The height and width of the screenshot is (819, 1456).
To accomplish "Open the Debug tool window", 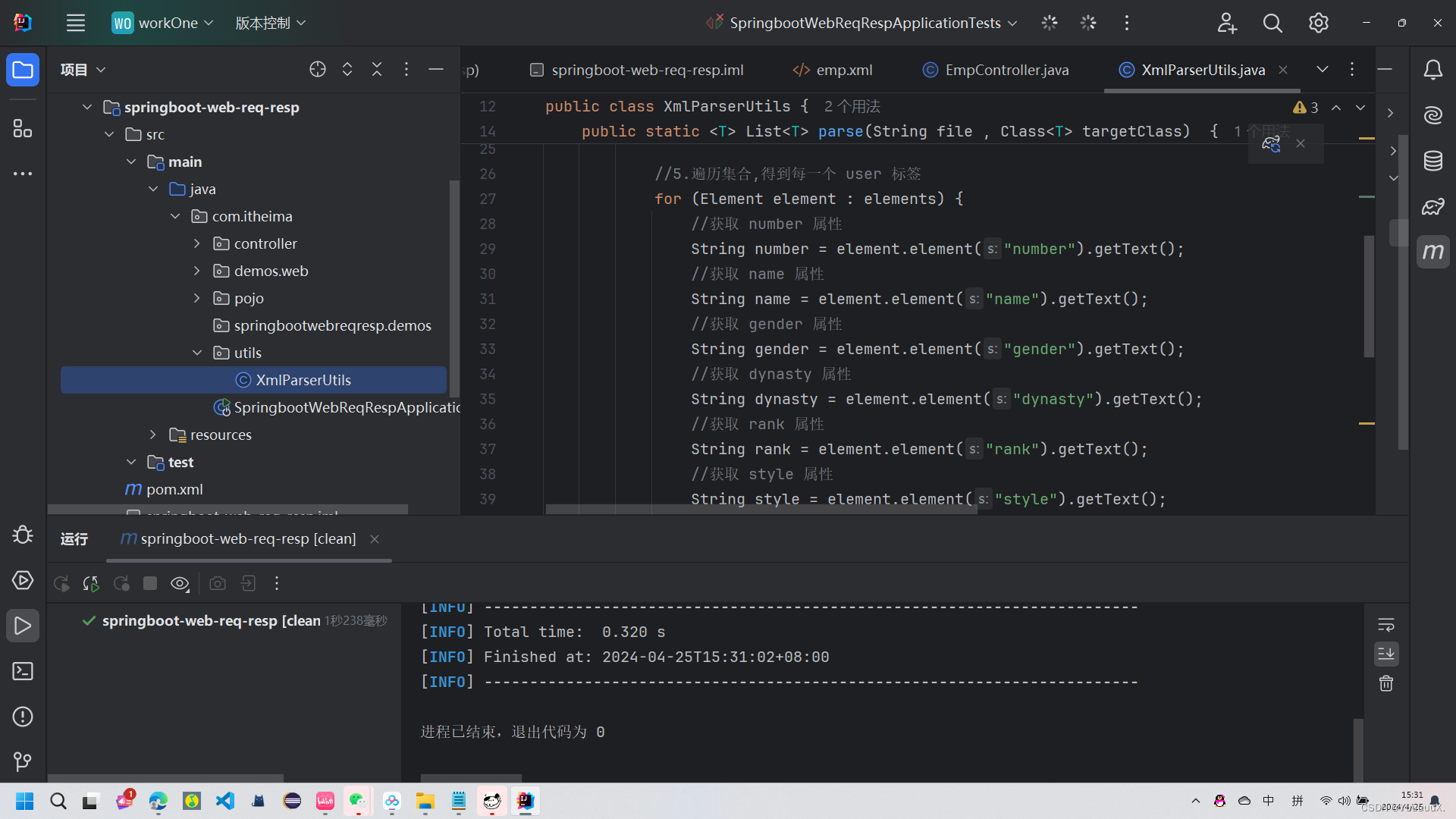I will click(x=23, y=535).
